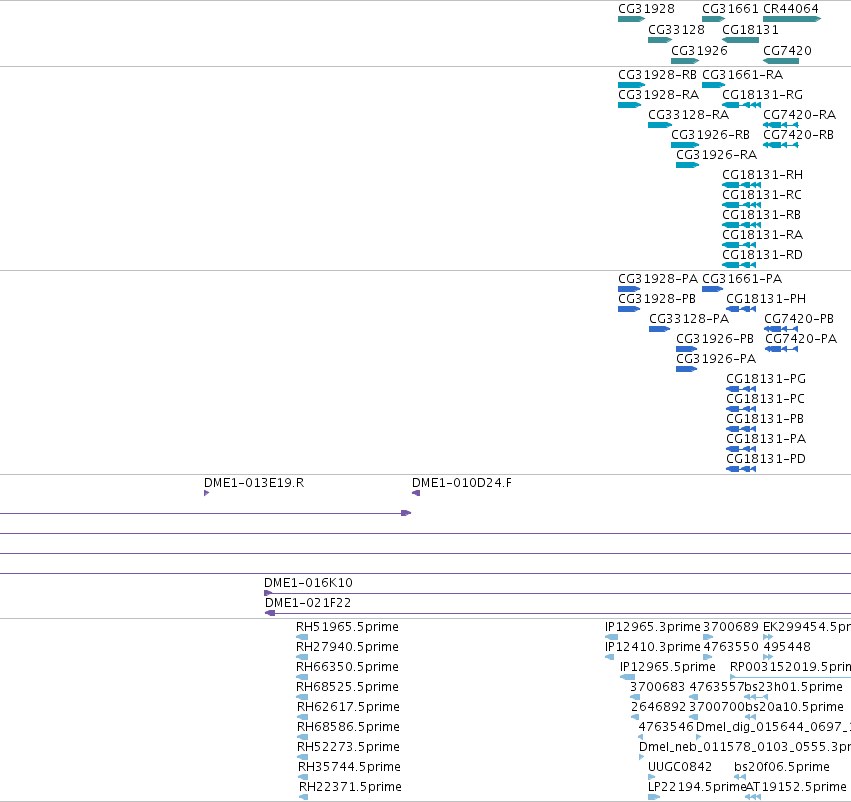Click the 495448 feature label
Image resolution: width=851 pixels, height=802 pixels.
pos(787,647)
